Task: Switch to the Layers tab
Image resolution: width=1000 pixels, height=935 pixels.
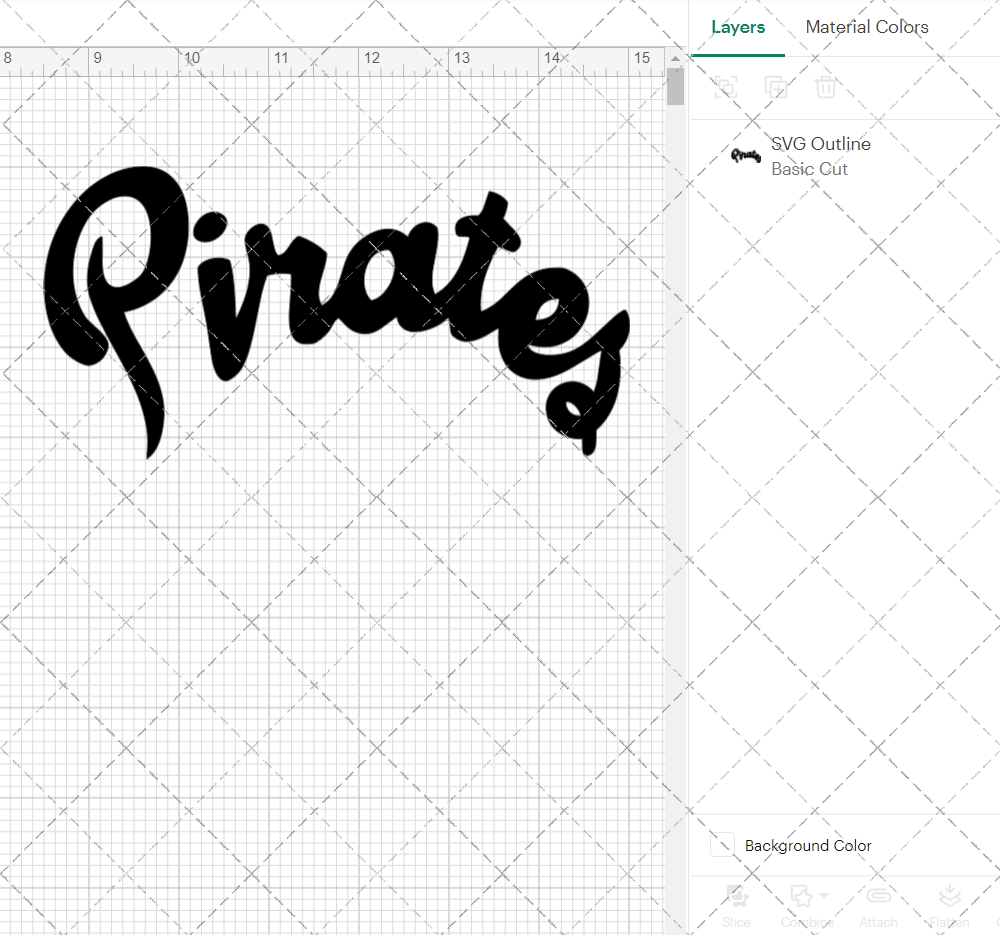Action: coord(738,27)
